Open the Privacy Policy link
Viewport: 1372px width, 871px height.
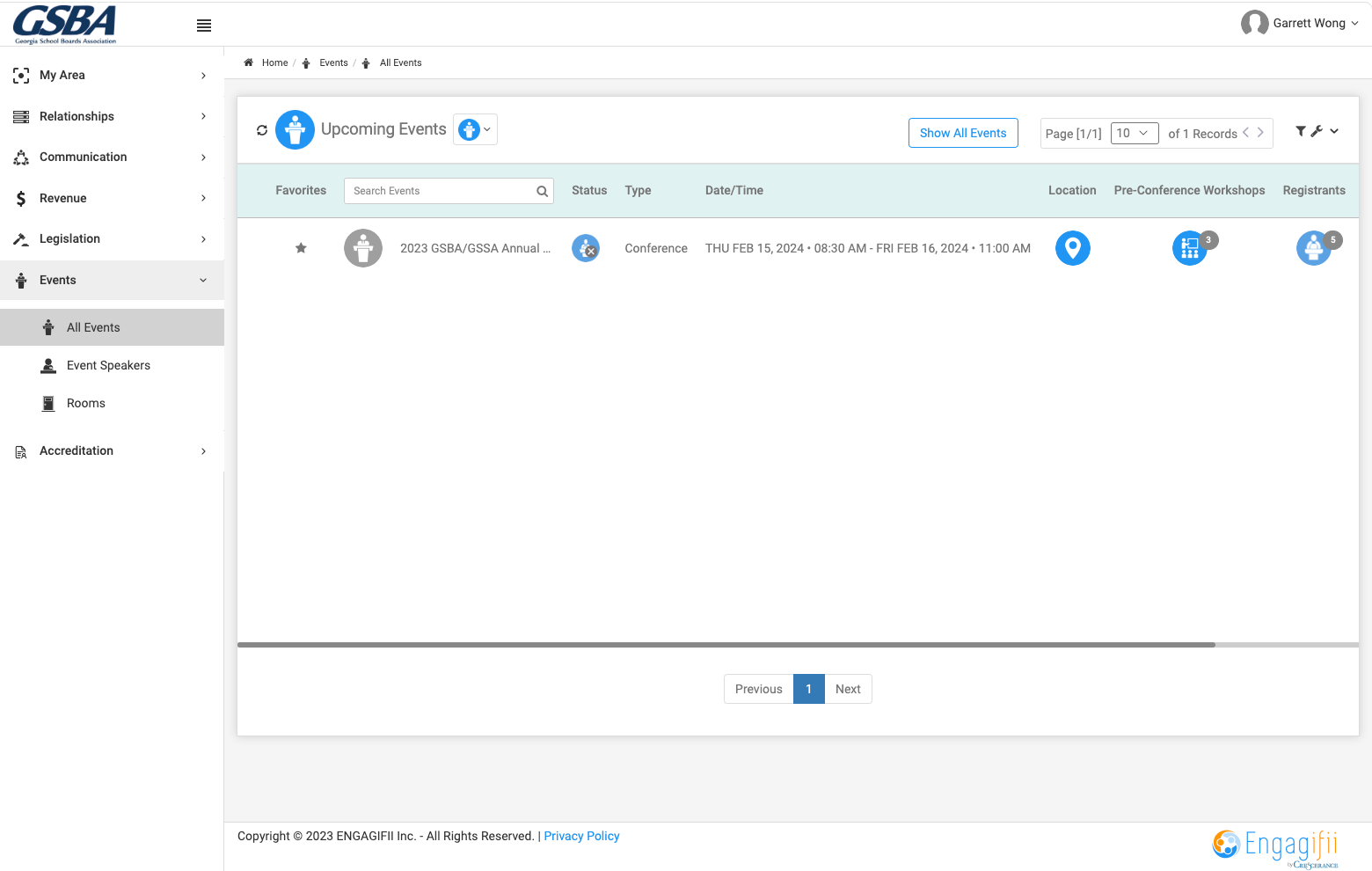tap(581, 836)
